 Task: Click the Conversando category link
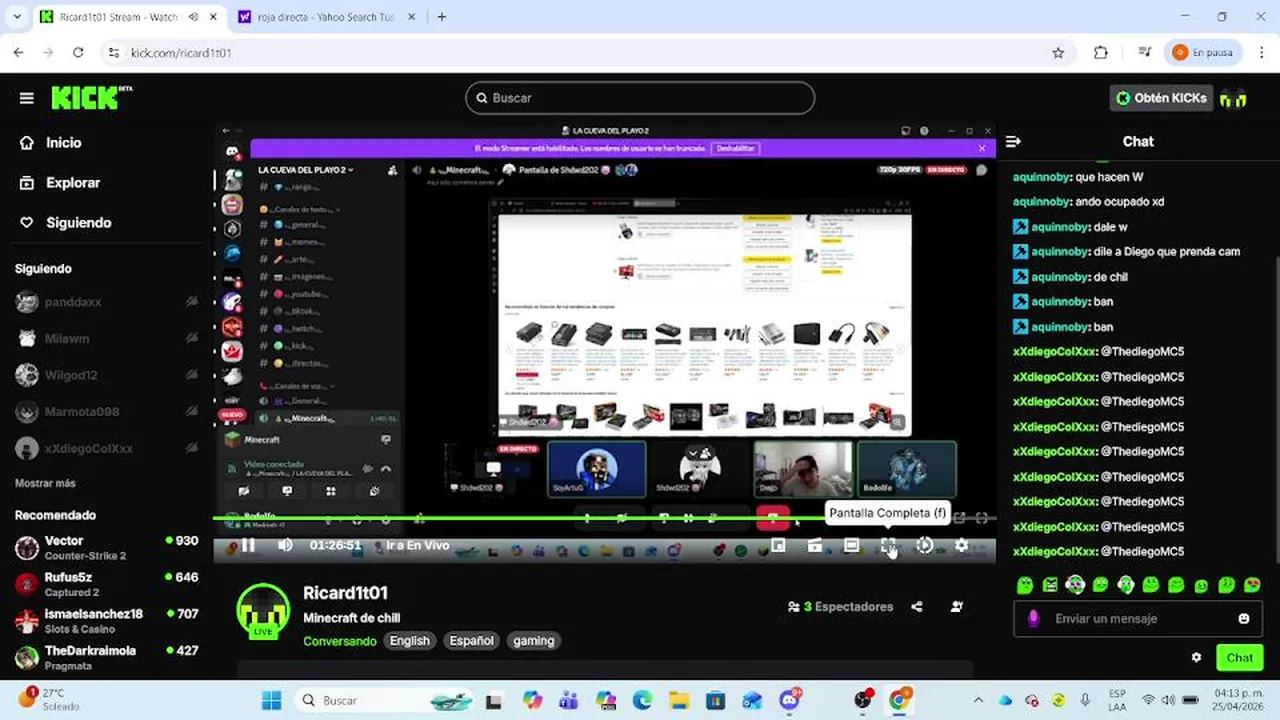(x=340, y=641)
